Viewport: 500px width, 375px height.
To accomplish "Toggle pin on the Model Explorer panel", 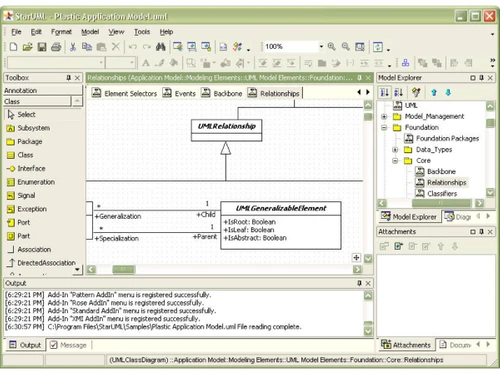I will (481, 78).
